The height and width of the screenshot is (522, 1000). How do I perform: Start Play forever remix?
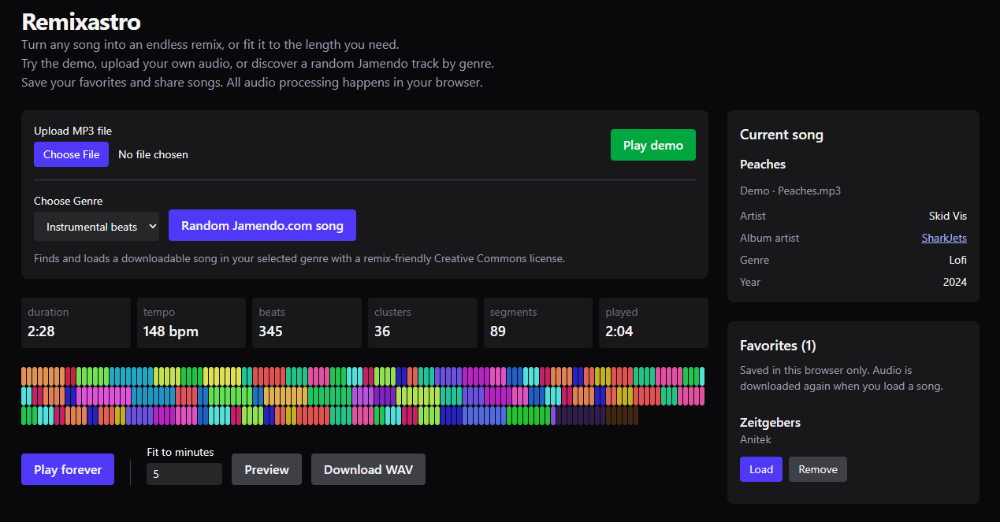pyautogui.click(x=68, y=469)
